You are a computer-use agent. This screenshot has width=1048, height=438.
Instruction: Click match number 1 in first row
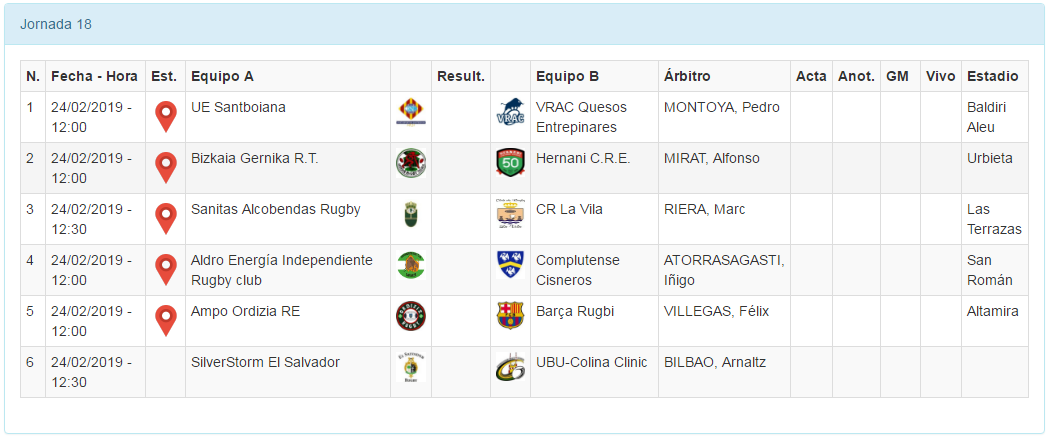30,107
